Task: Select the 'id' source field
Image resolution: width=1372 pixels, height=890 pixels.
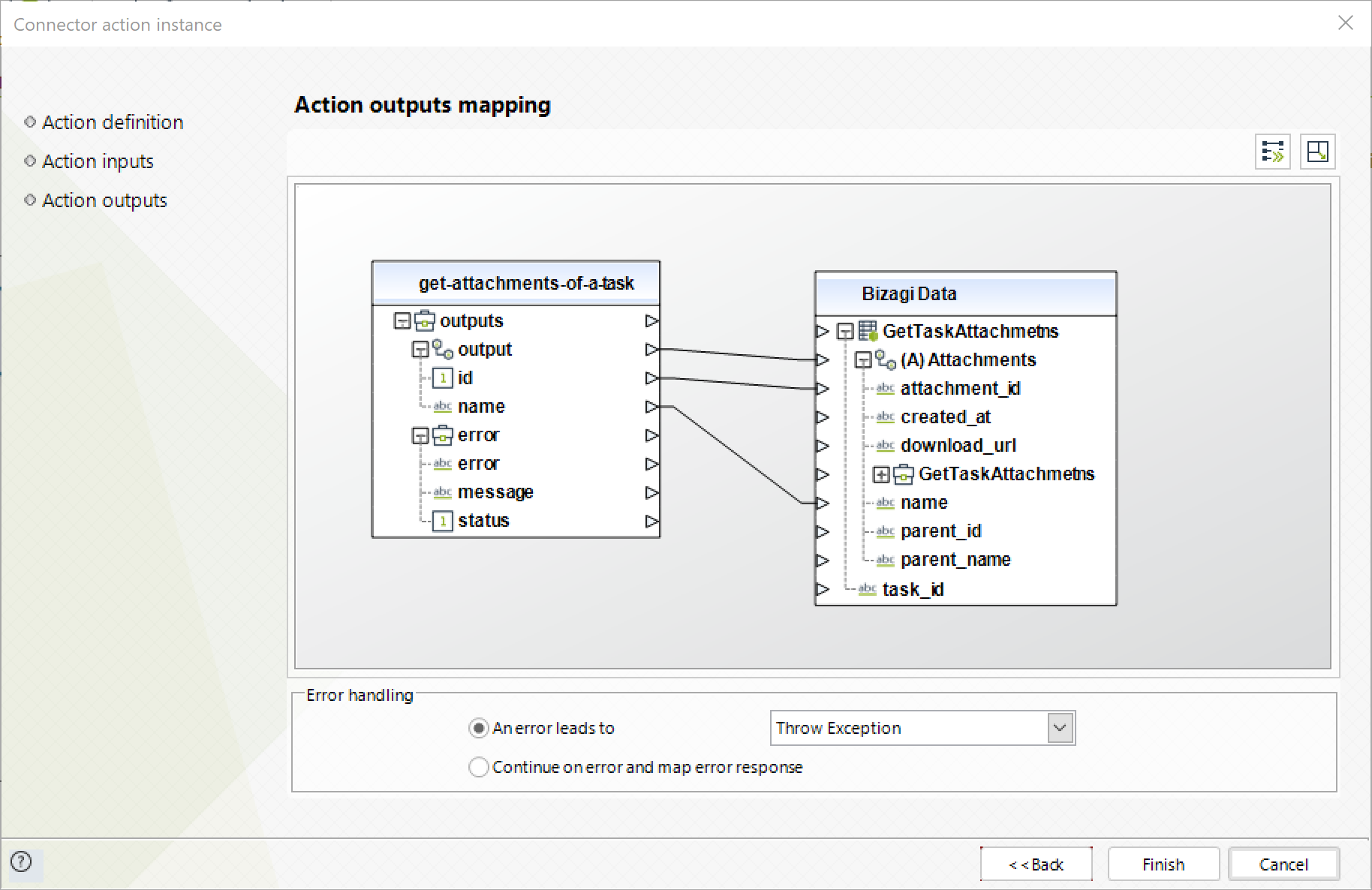Action: (x=465, y=378)
